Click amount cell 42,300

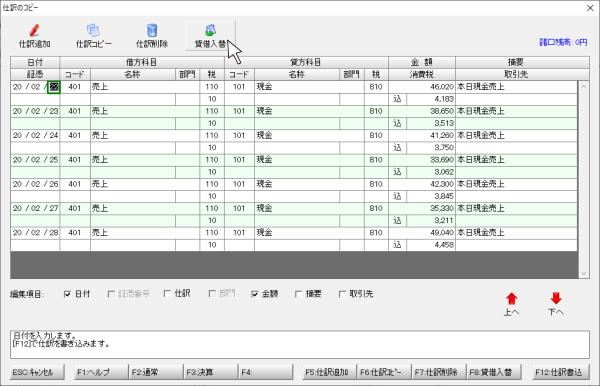pos(422,184)
